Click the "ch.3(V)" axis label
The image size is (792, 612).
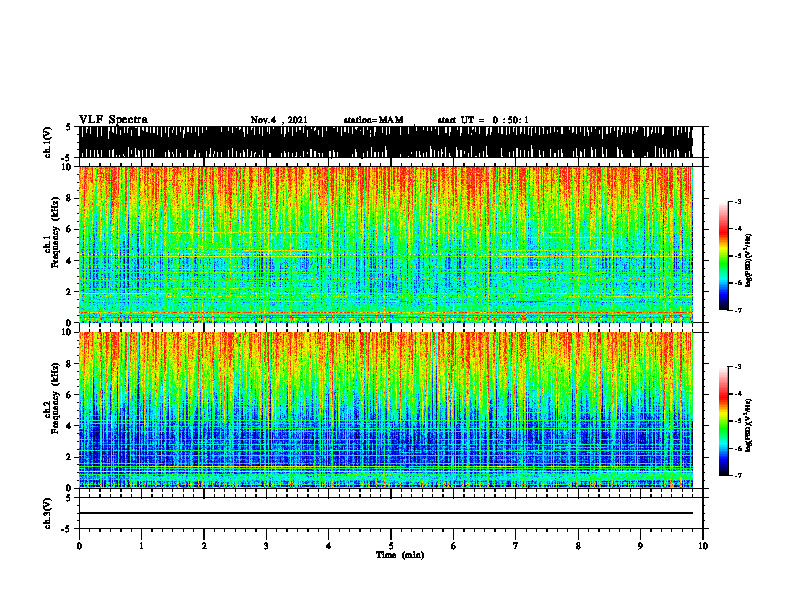click(47, 513)
